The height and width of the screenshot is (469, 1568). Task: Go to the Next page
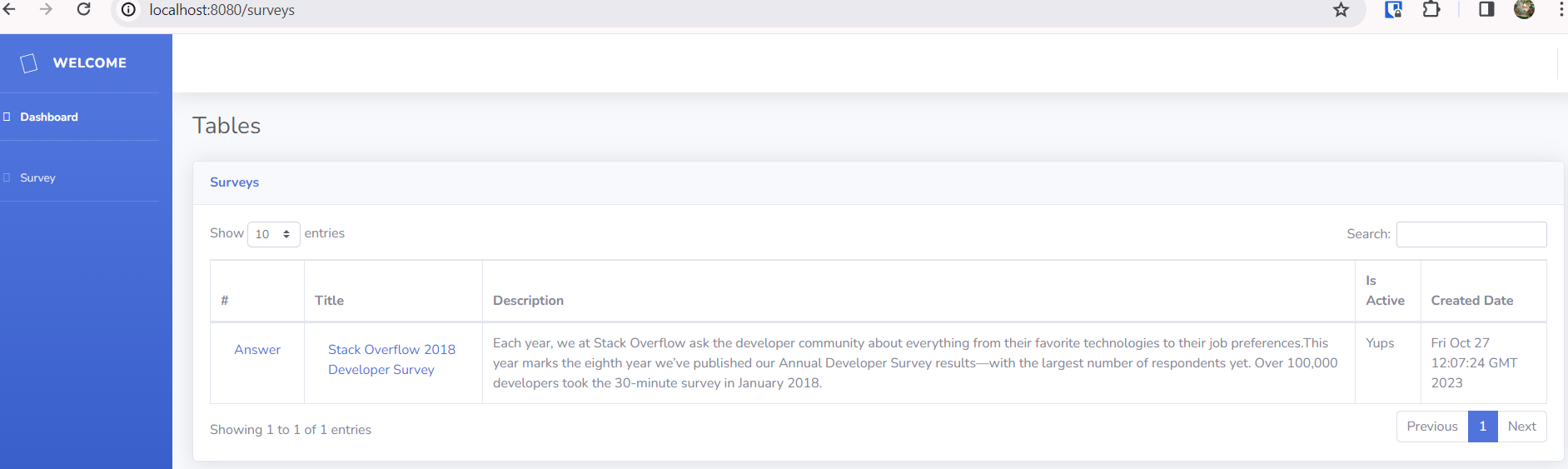[x=1521, y=427]
